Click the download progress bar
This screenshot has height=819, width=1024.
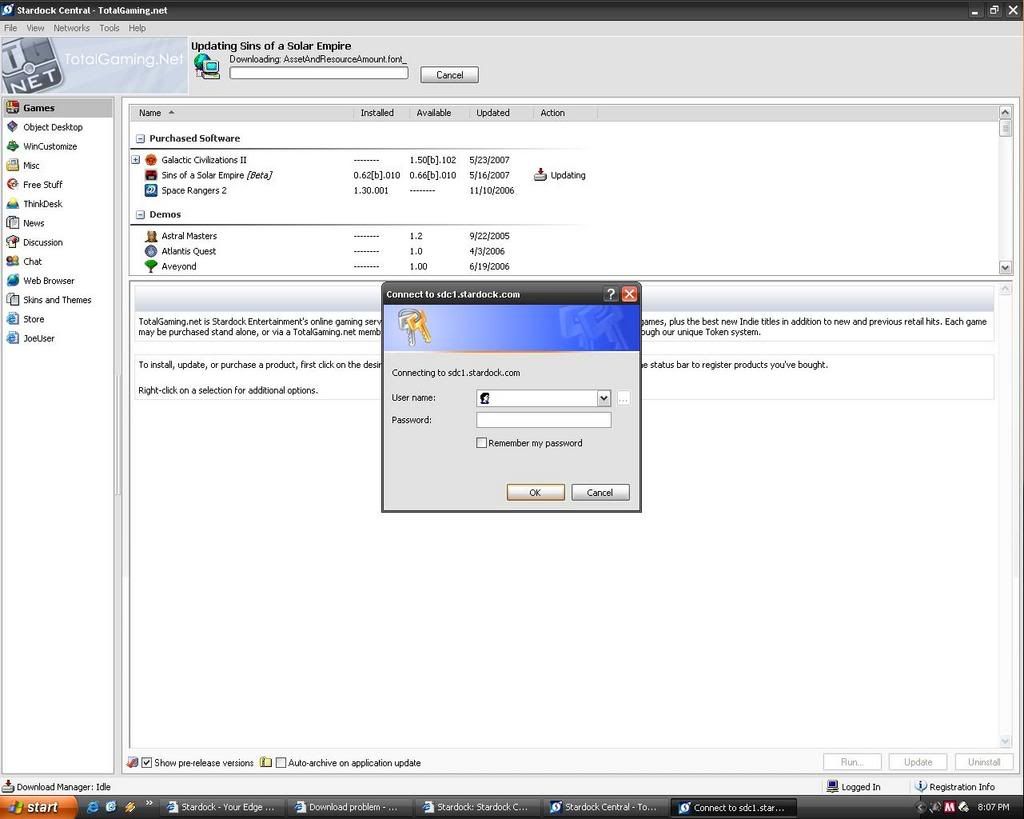pos(319,73)
